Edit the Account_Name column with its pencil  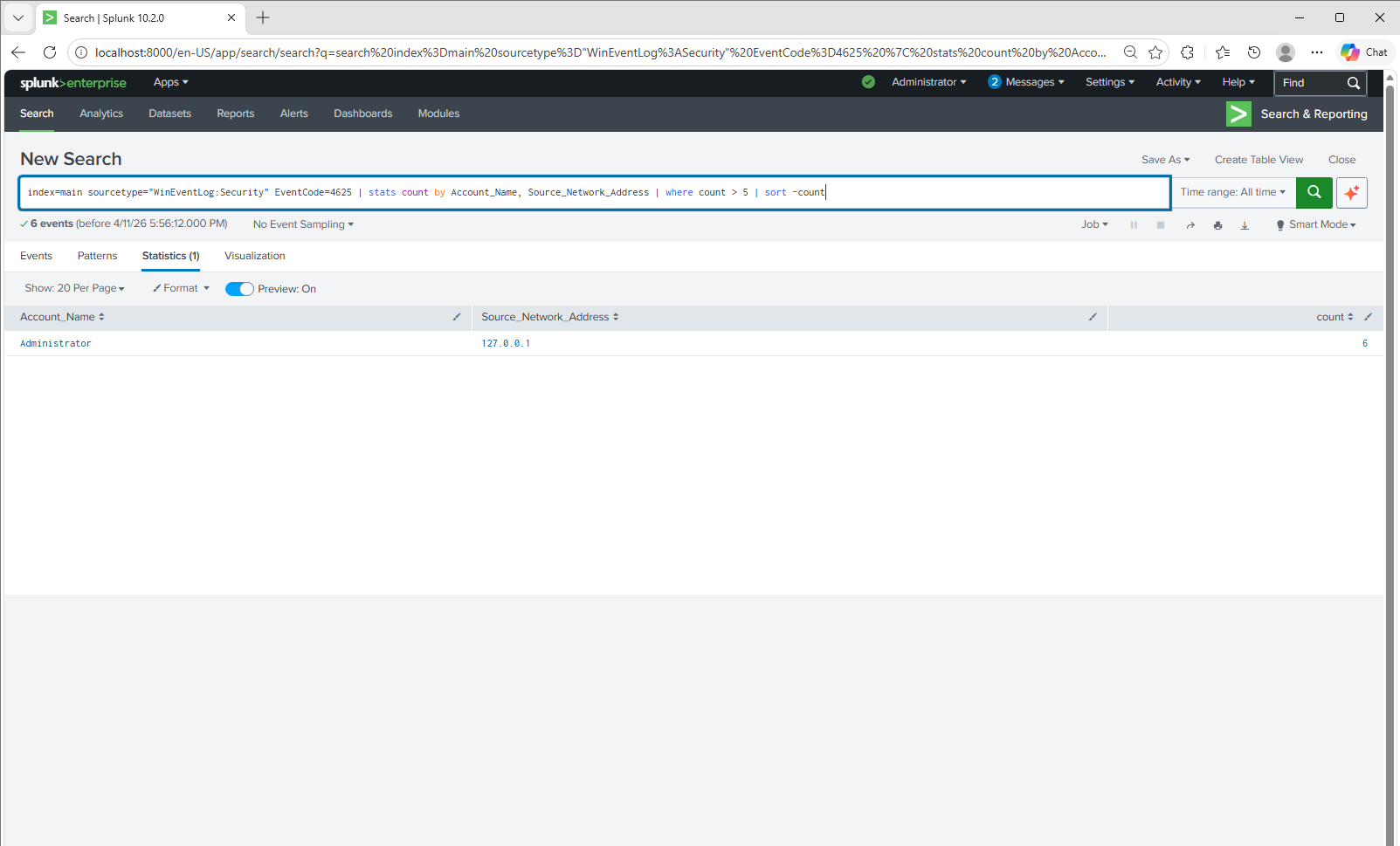click(457, 317)
